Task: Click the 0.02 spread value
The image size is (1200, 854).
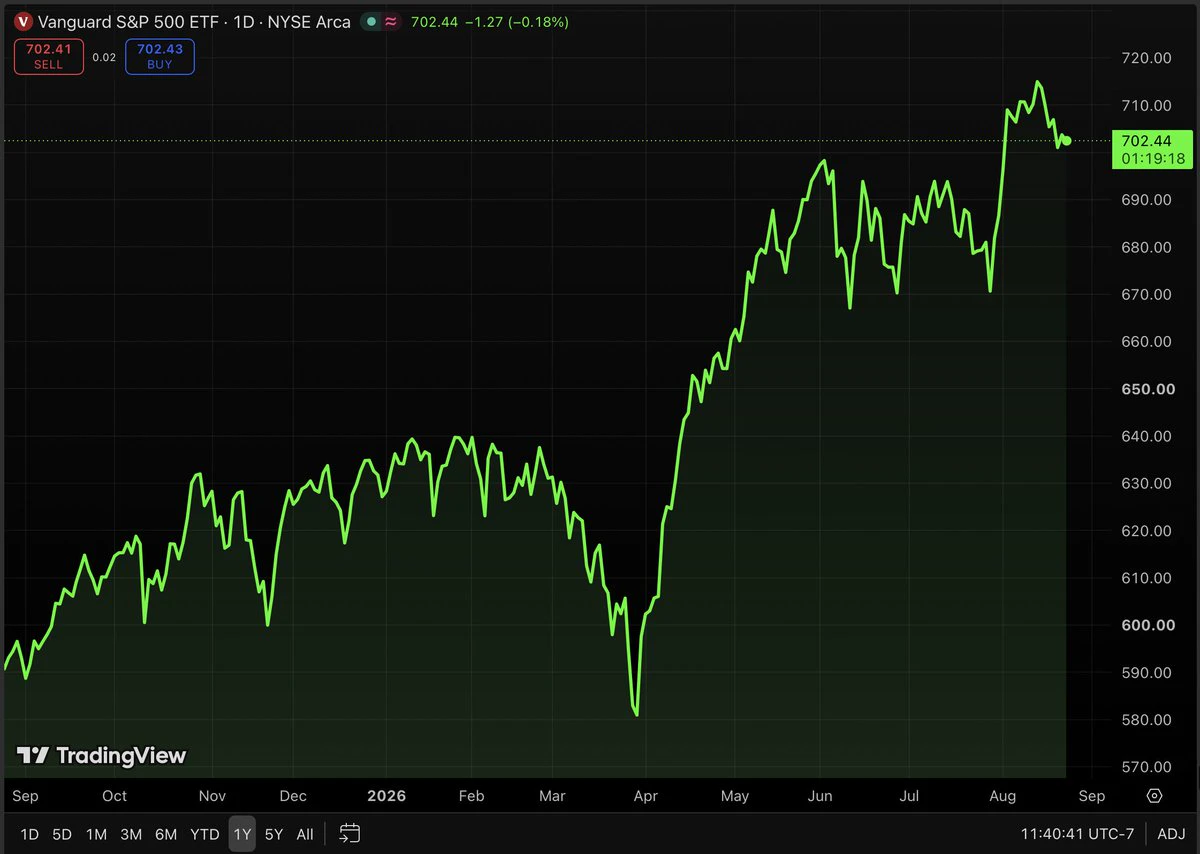Action: [x=104, y=57]
